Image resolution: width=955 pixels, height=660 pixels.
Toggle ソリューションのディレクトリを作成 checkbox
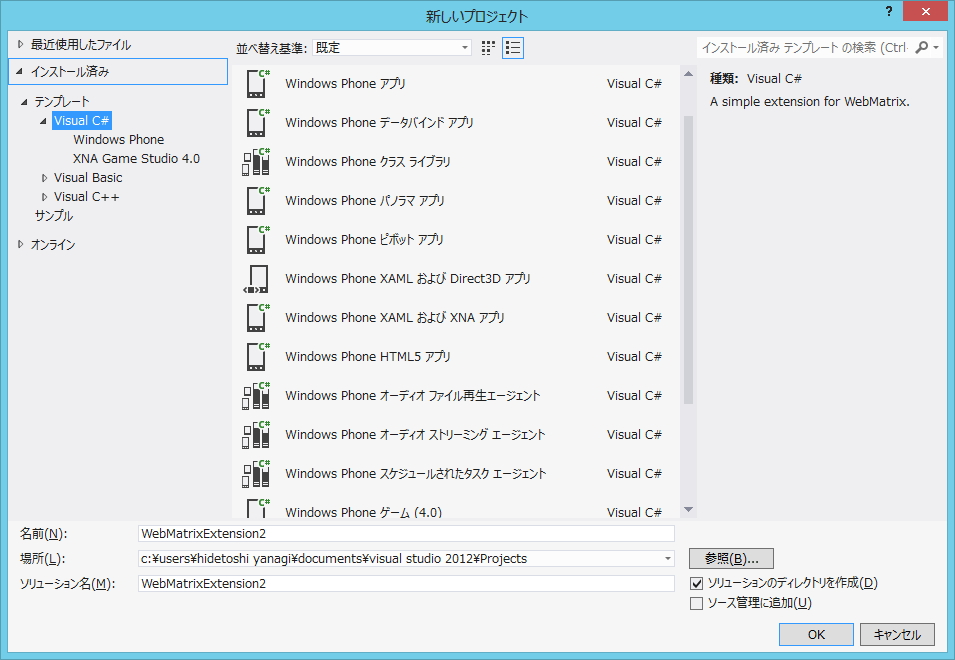pyautogui.click(x=697, y=583)
